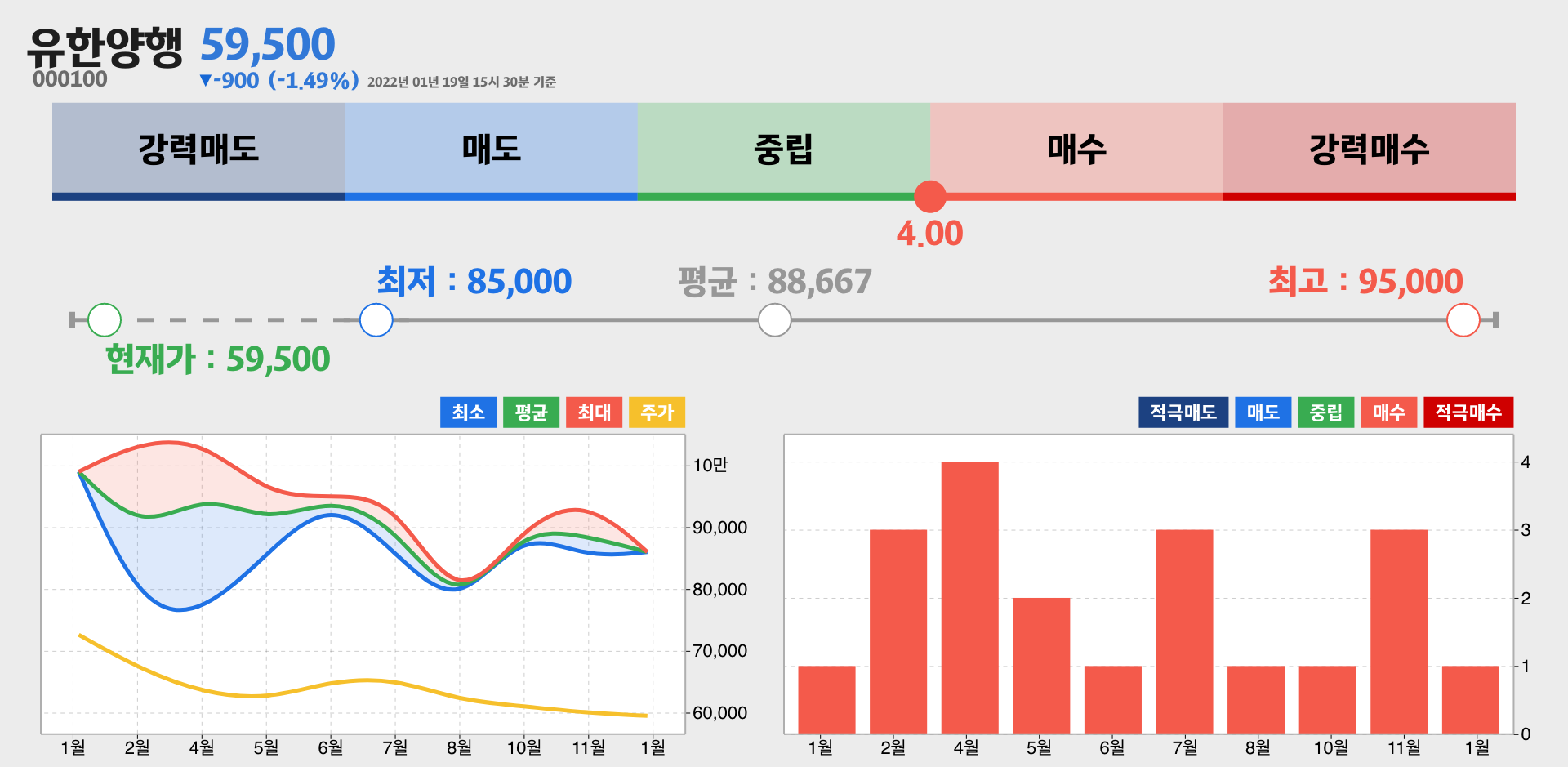Image resolution: width=1568 pixels, height=767 pixels.
Task: Click the yellow stock price line
Action: coord(365,680)
